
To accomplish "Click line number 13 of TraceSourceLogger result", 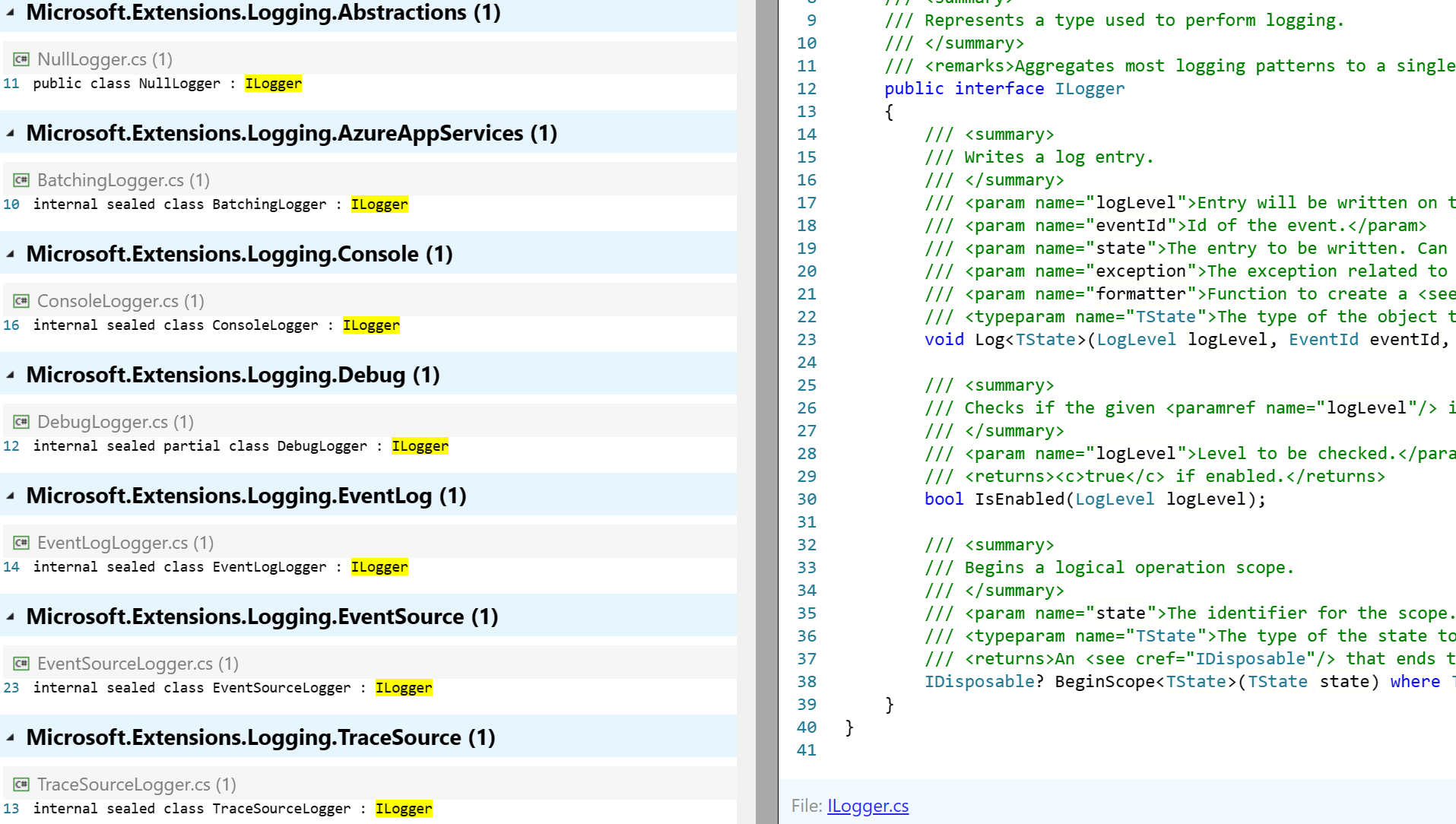I will click(x=11, y=809).
